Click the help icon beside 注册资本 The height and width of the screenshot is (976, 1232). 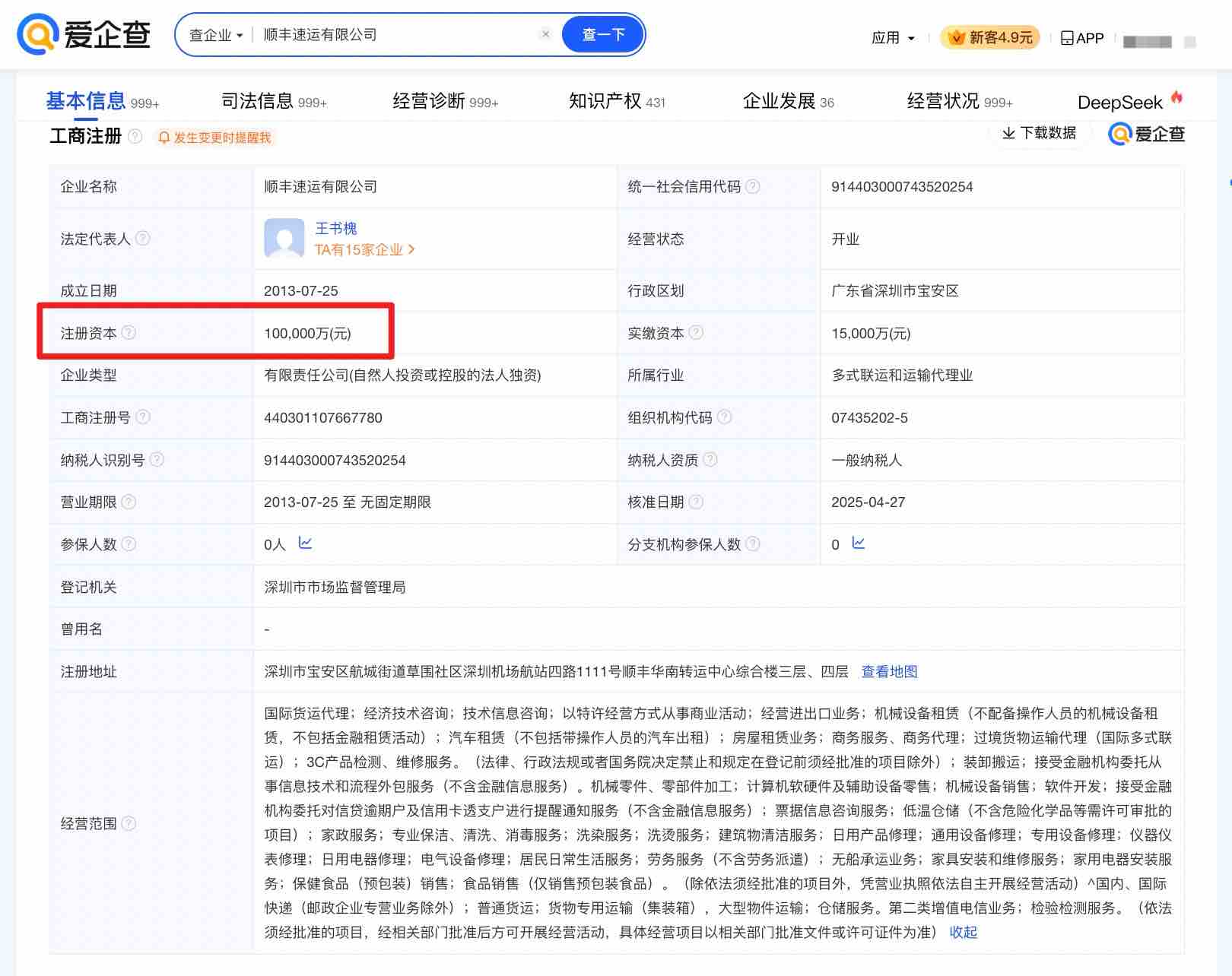pyautogui.click(x=129, y=332)
